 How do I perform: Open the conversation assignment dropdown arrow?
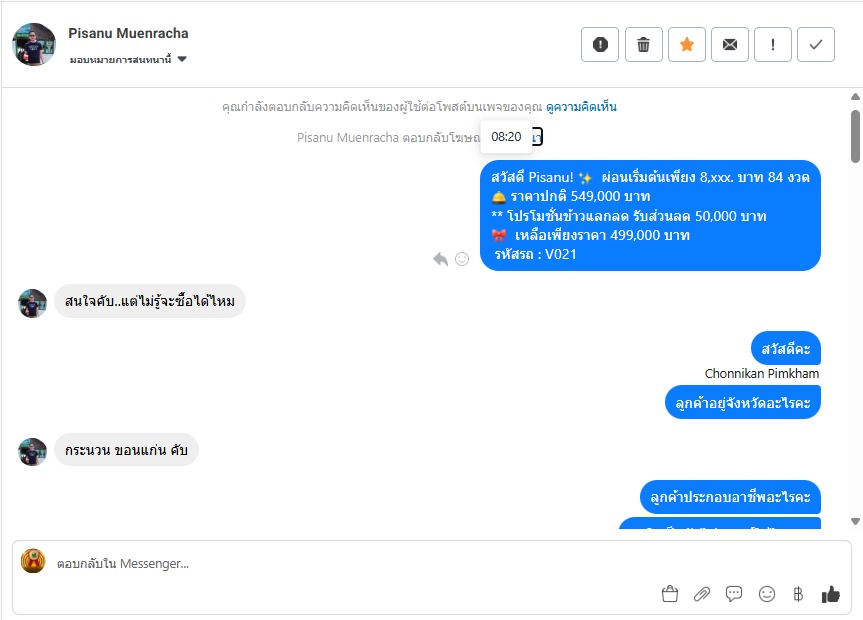point(182,59)
